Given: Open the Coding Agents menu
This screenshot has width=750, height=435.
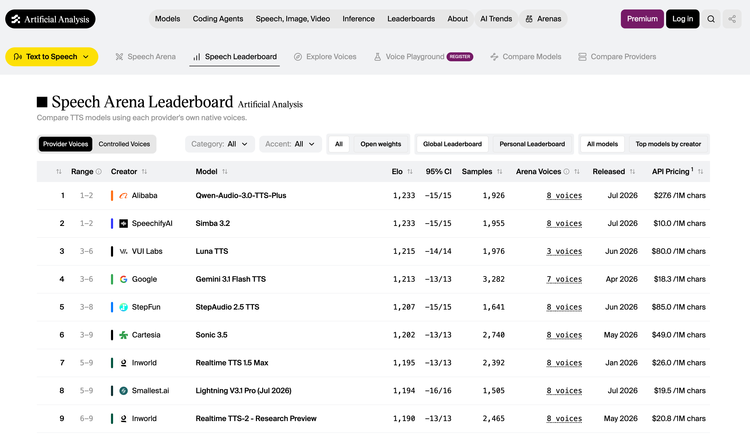Looking at the screenshot, I should (x=218, y=19).
